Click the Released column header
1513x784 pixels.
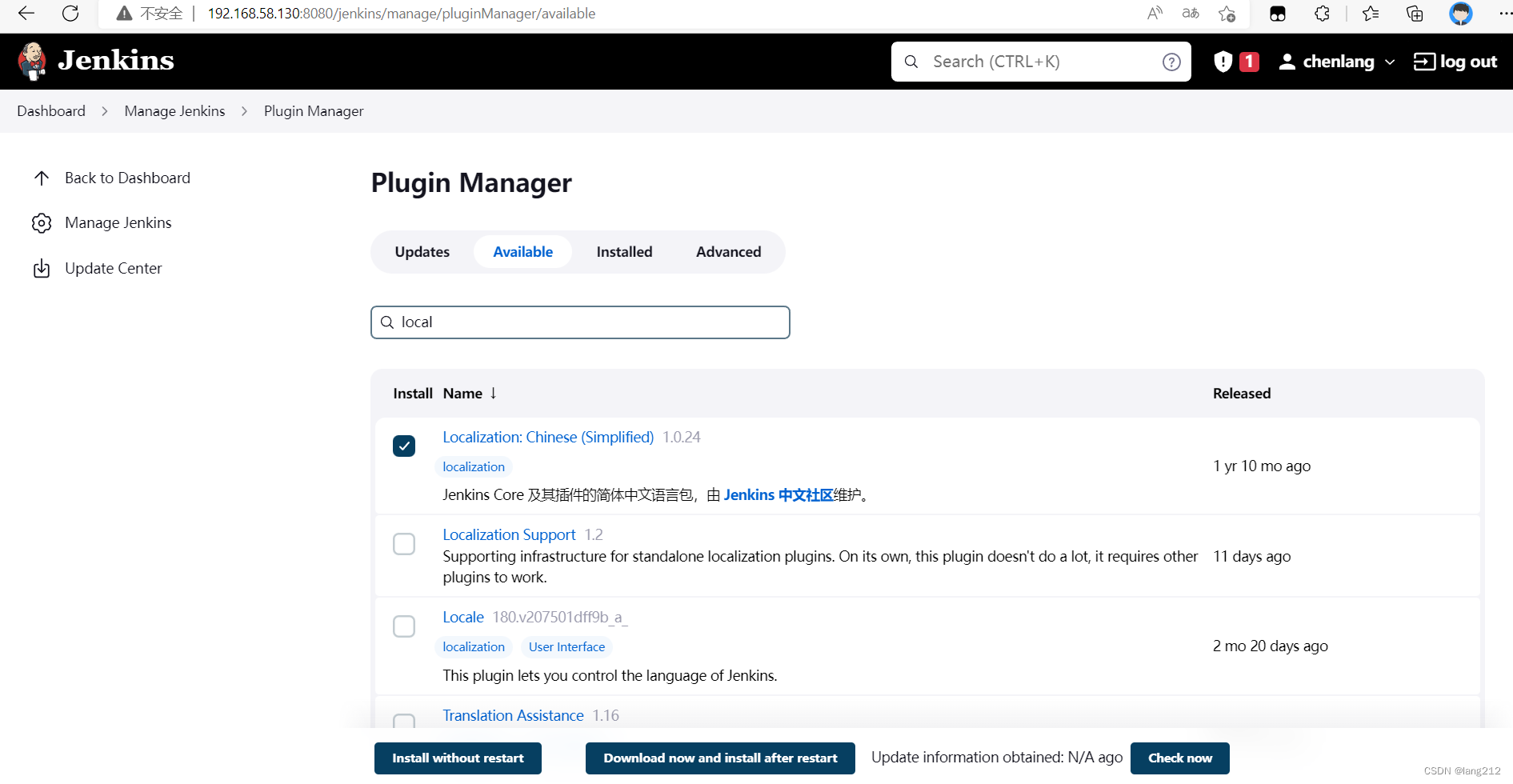pyautogui.click(x=1242, y=393)
